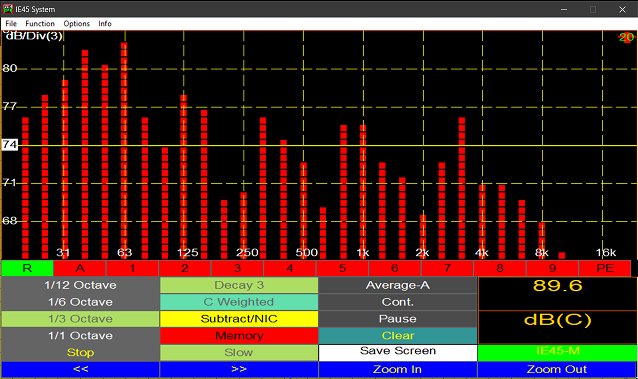Screen dimensions: 638x379
Task: Switch to 1/12 Octave resolution
Action: (x=81, y=285)
